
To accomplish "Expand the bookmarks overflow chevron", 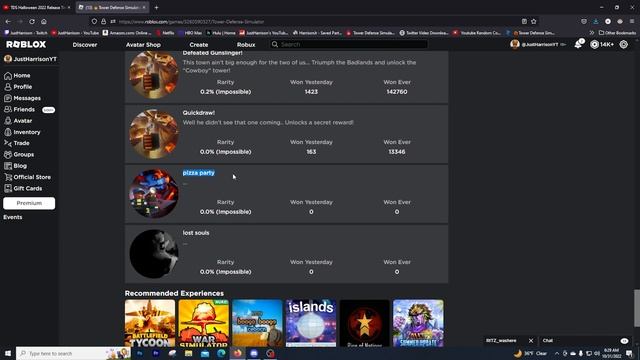I will [x=591, y=33].
